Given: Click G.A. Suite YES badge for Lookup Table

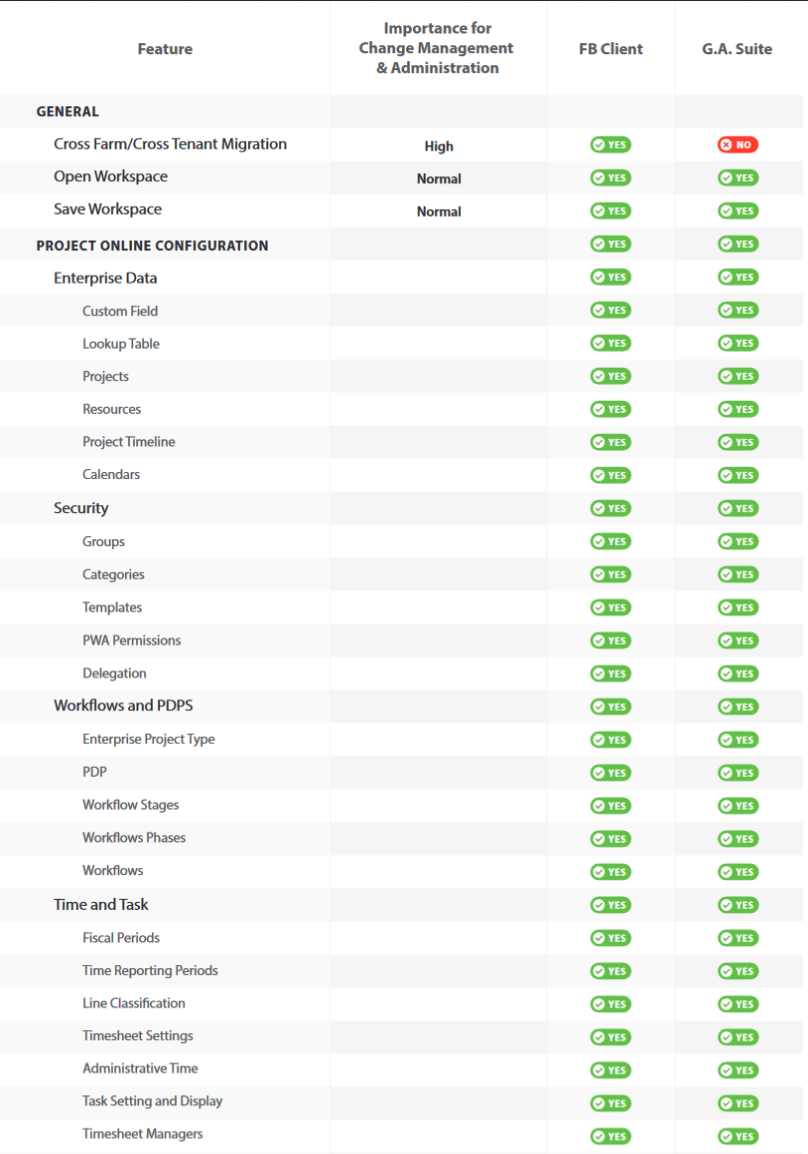Looking at the screenshot, I should tap(737, 344).
